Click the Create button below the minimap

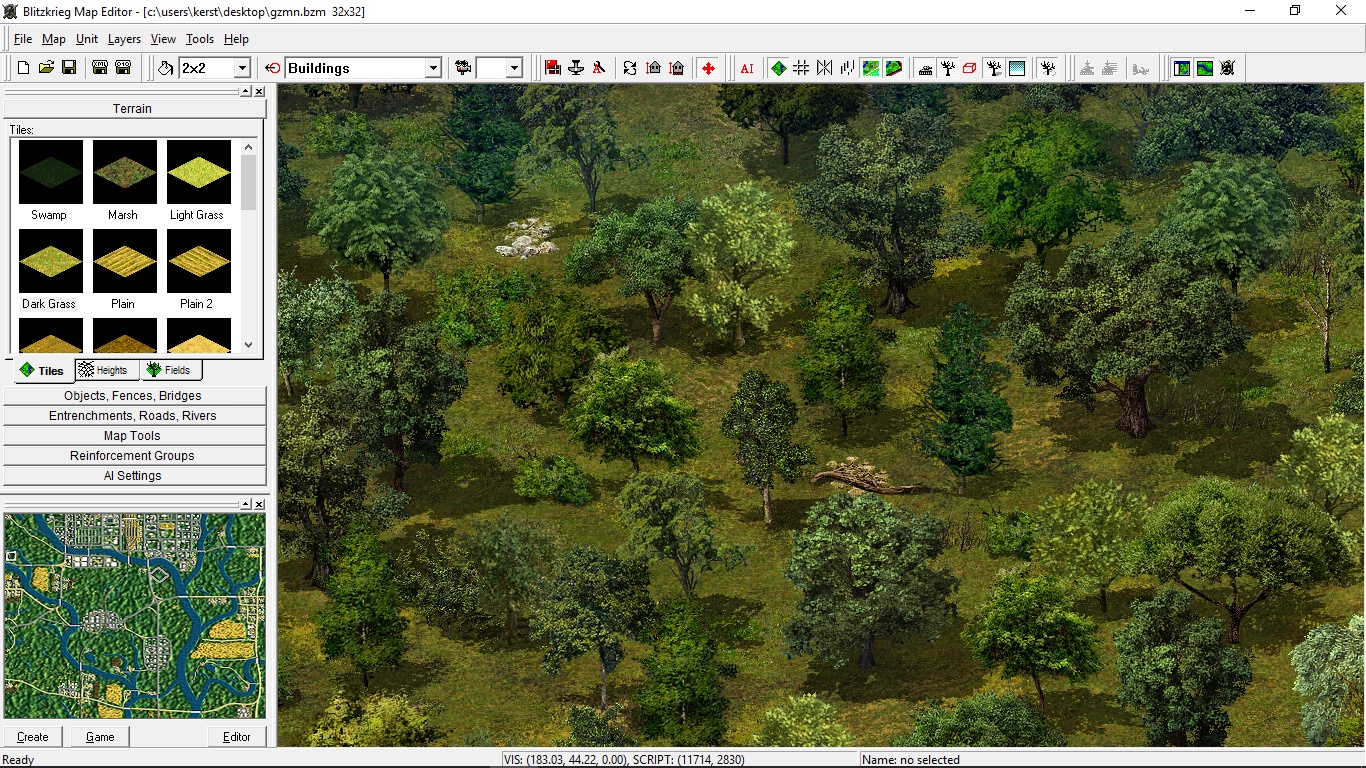(33, 737)
